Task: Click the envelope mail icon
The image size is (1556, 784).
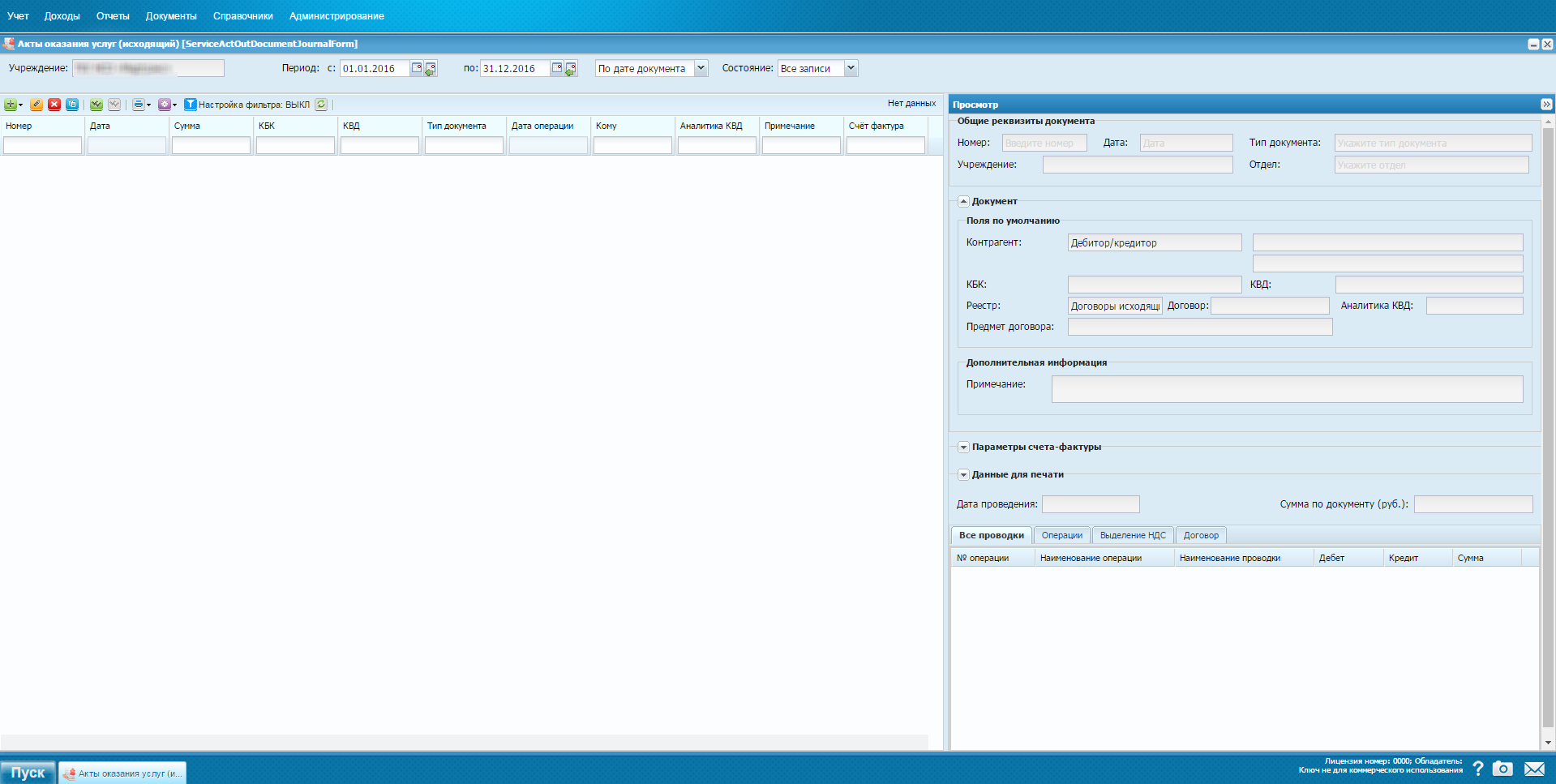Action: pos(1534,769)
